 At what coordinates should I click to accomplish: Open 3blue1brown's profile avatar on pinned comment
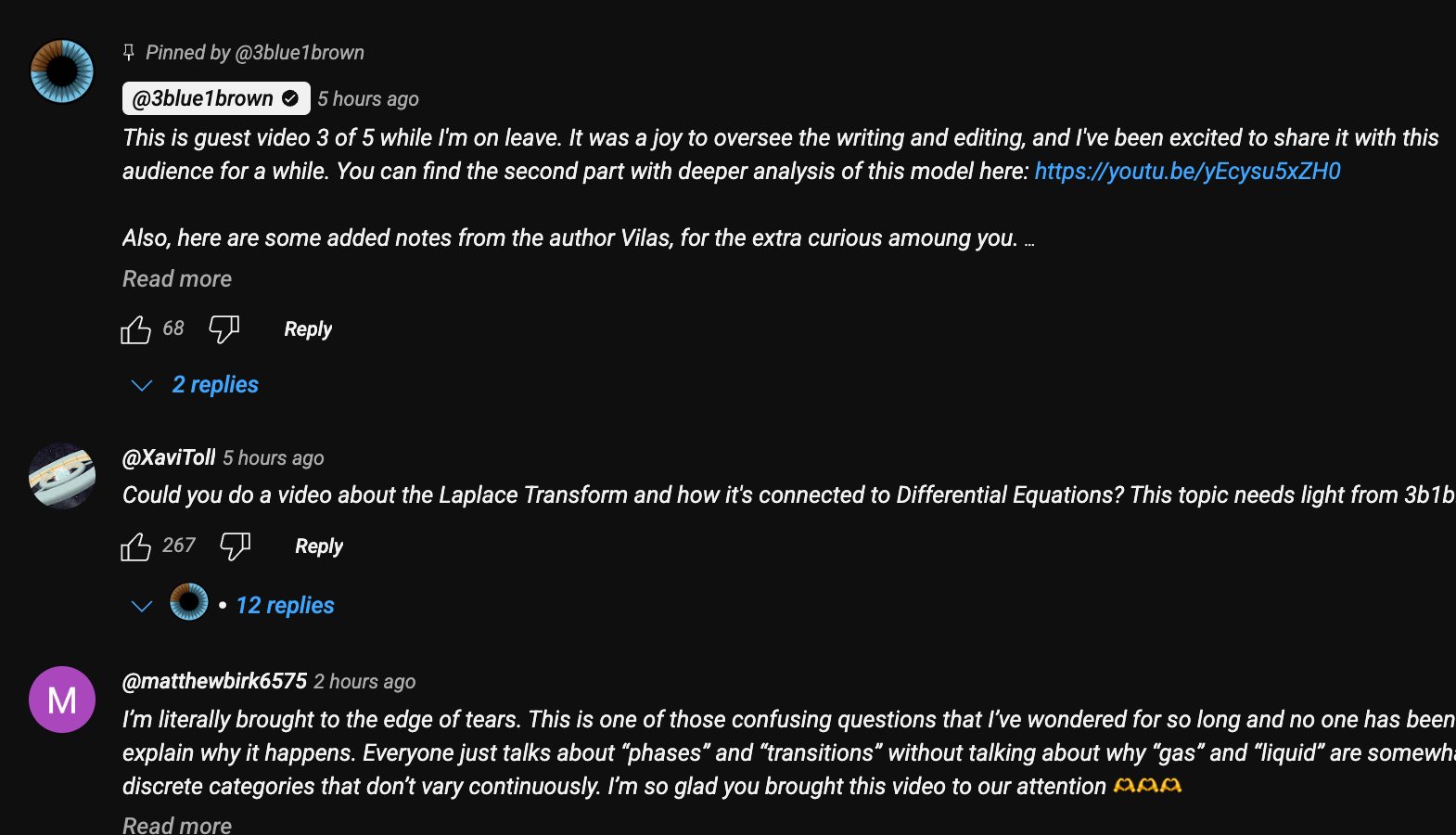(62, 71)
